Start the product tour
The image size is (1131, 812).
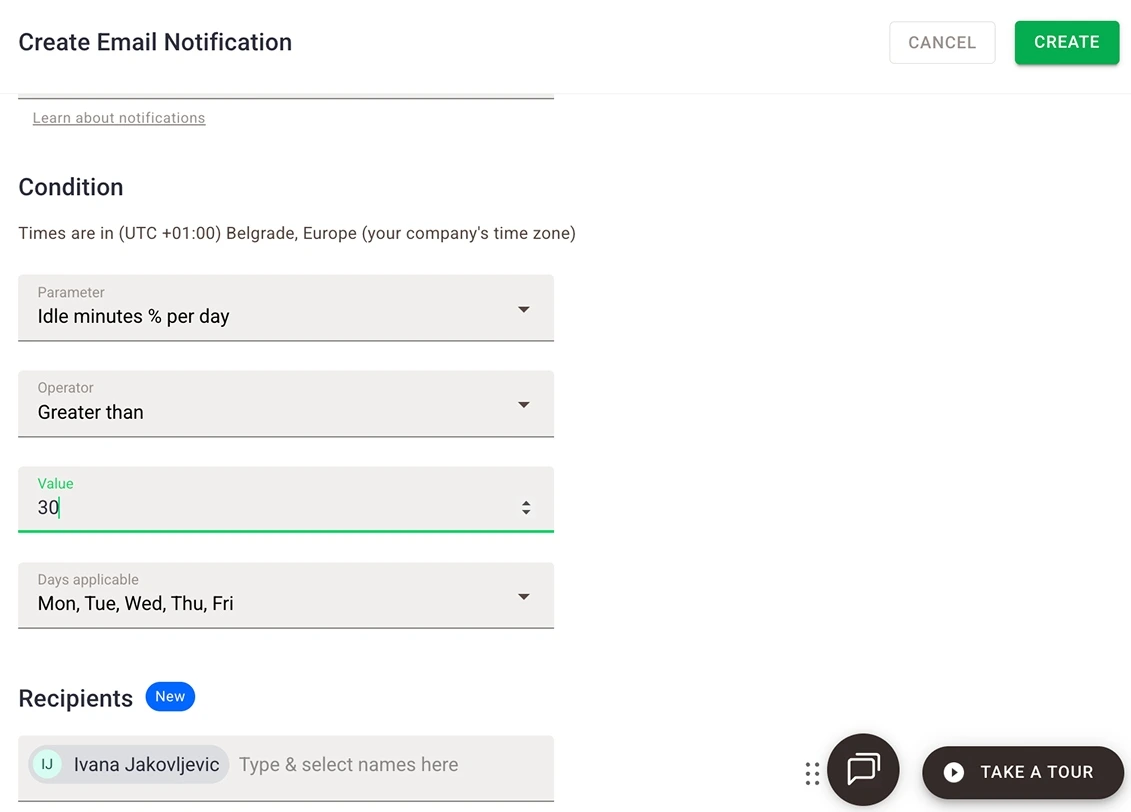1022,772
